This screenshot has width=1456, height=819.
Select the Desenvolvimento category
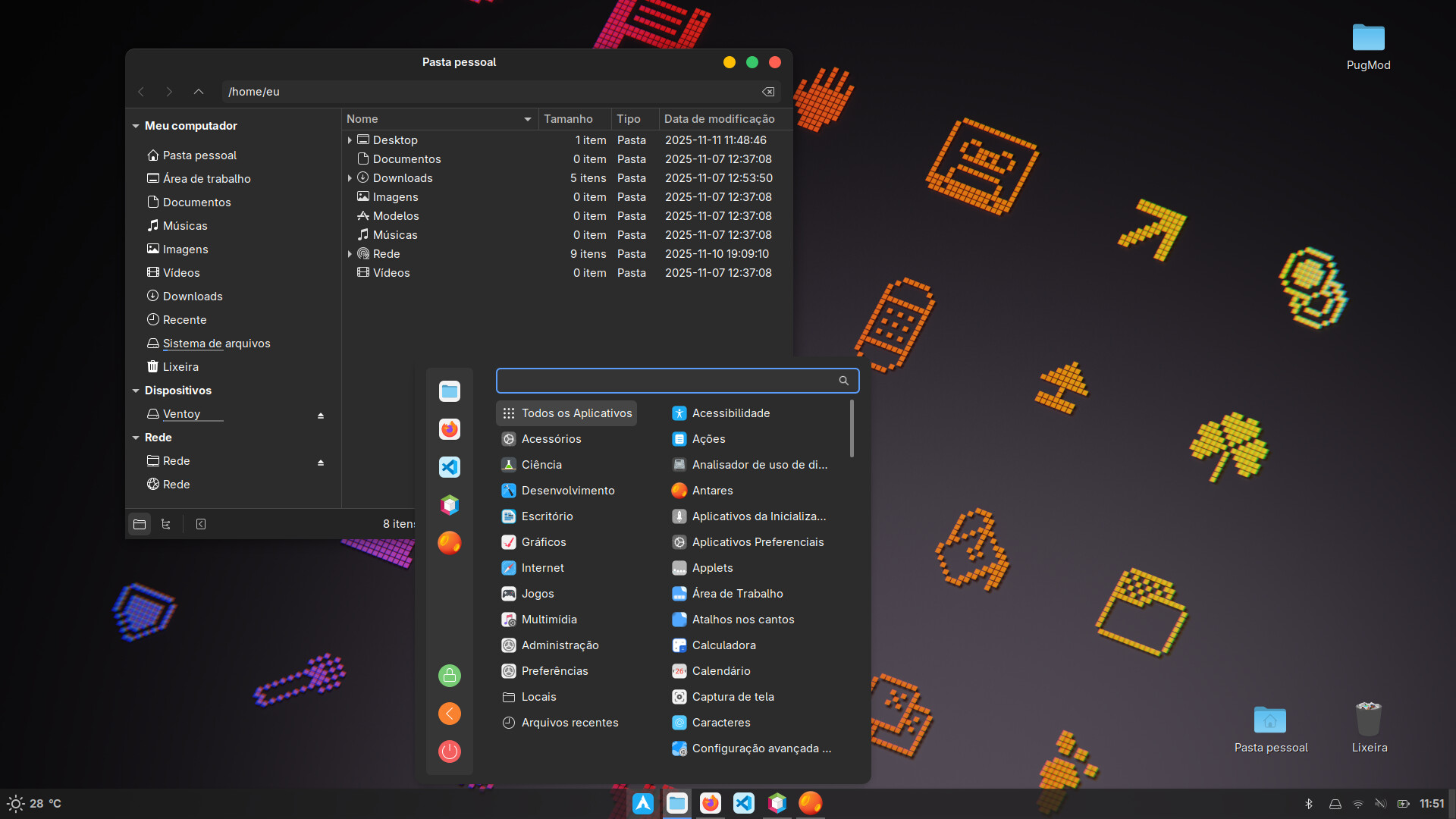tap(567, 491)
